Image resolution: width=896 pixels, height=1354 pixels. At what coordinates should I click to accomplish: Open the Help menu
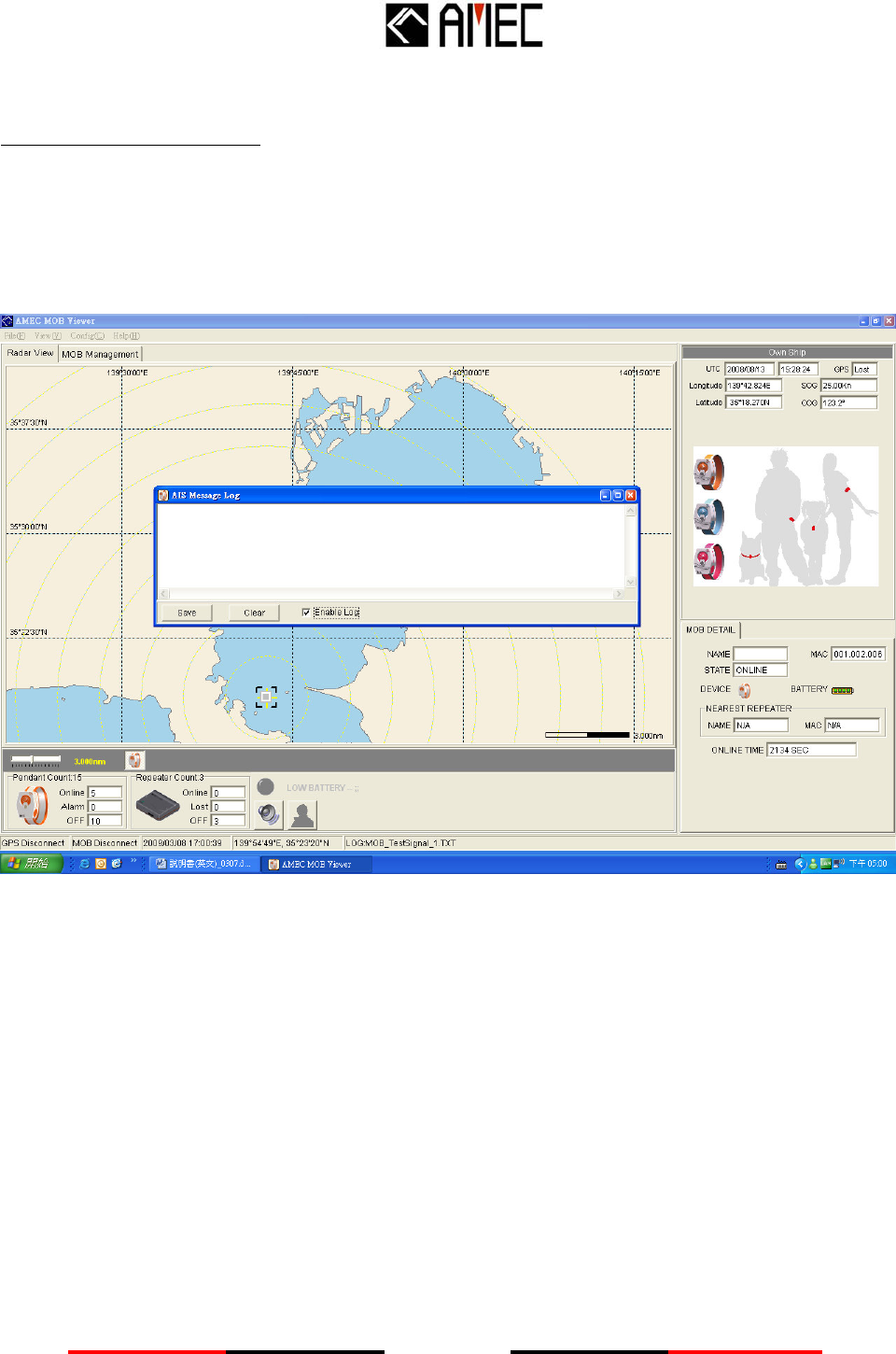[126, 336]
